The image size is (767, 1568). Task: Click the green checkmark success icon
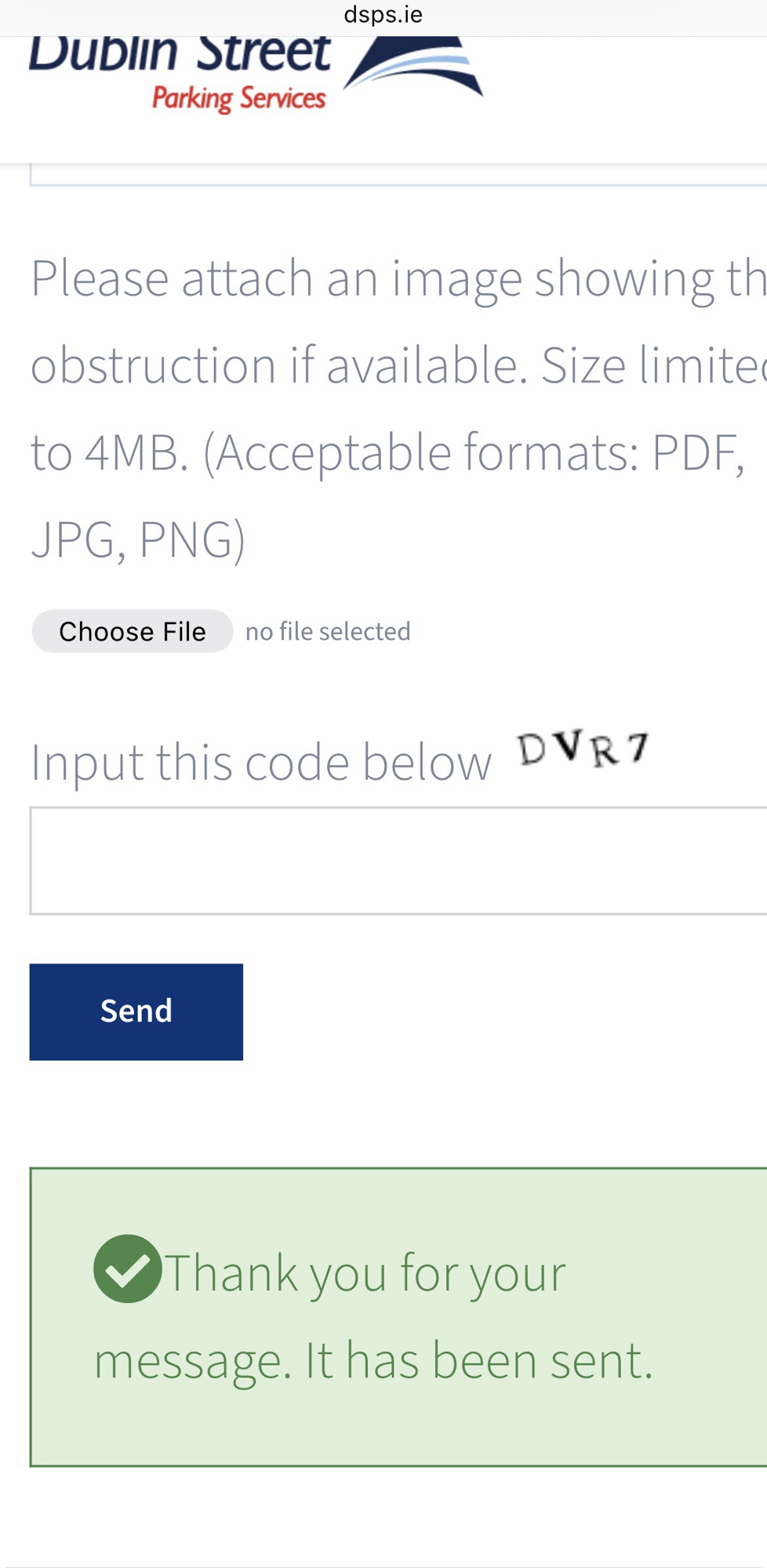tap(127, 1269)
